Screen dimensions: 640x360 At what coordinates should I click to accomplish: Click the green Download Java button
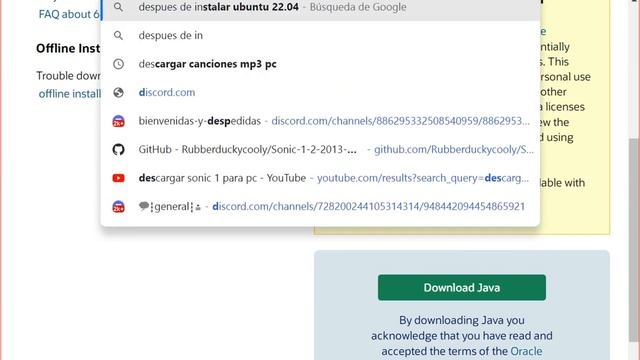[462, 288]
